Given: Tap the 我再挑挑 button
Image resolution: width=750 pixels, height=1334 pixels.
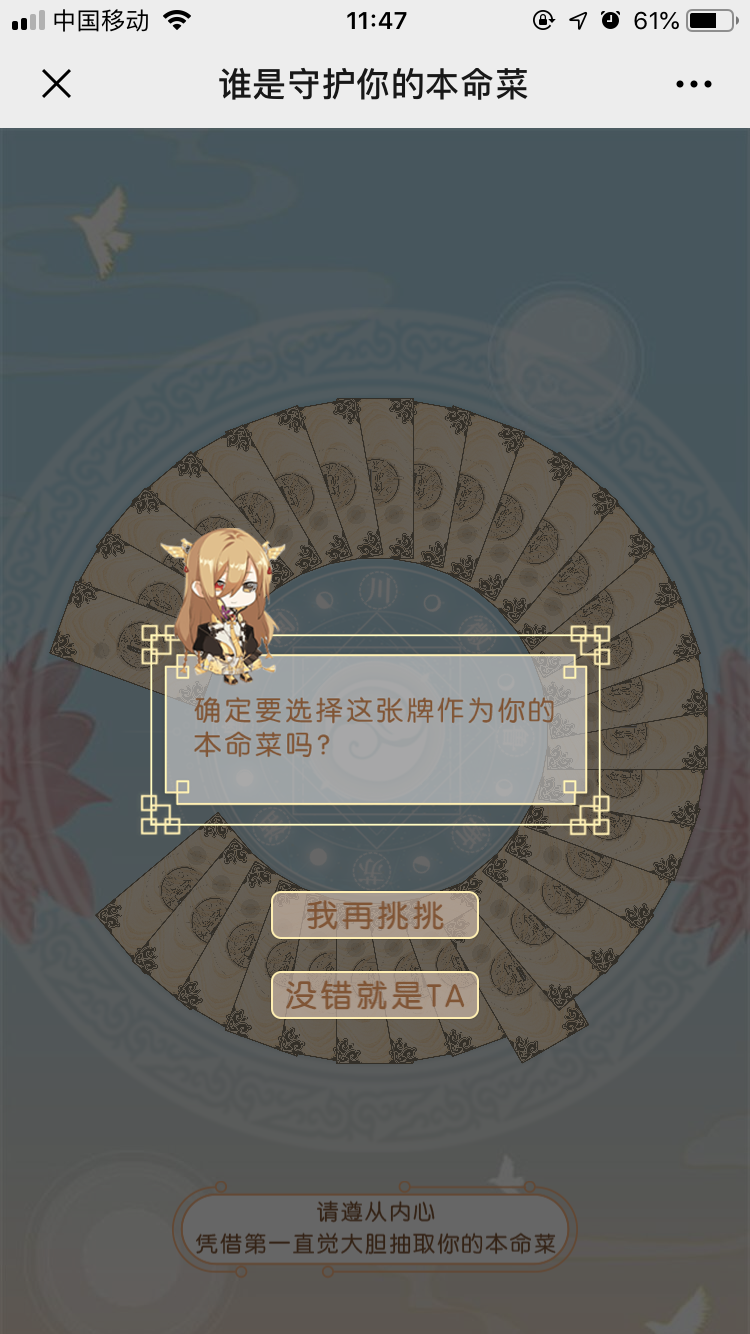Looking at the screenshot, I should click(x=375, y=915).
